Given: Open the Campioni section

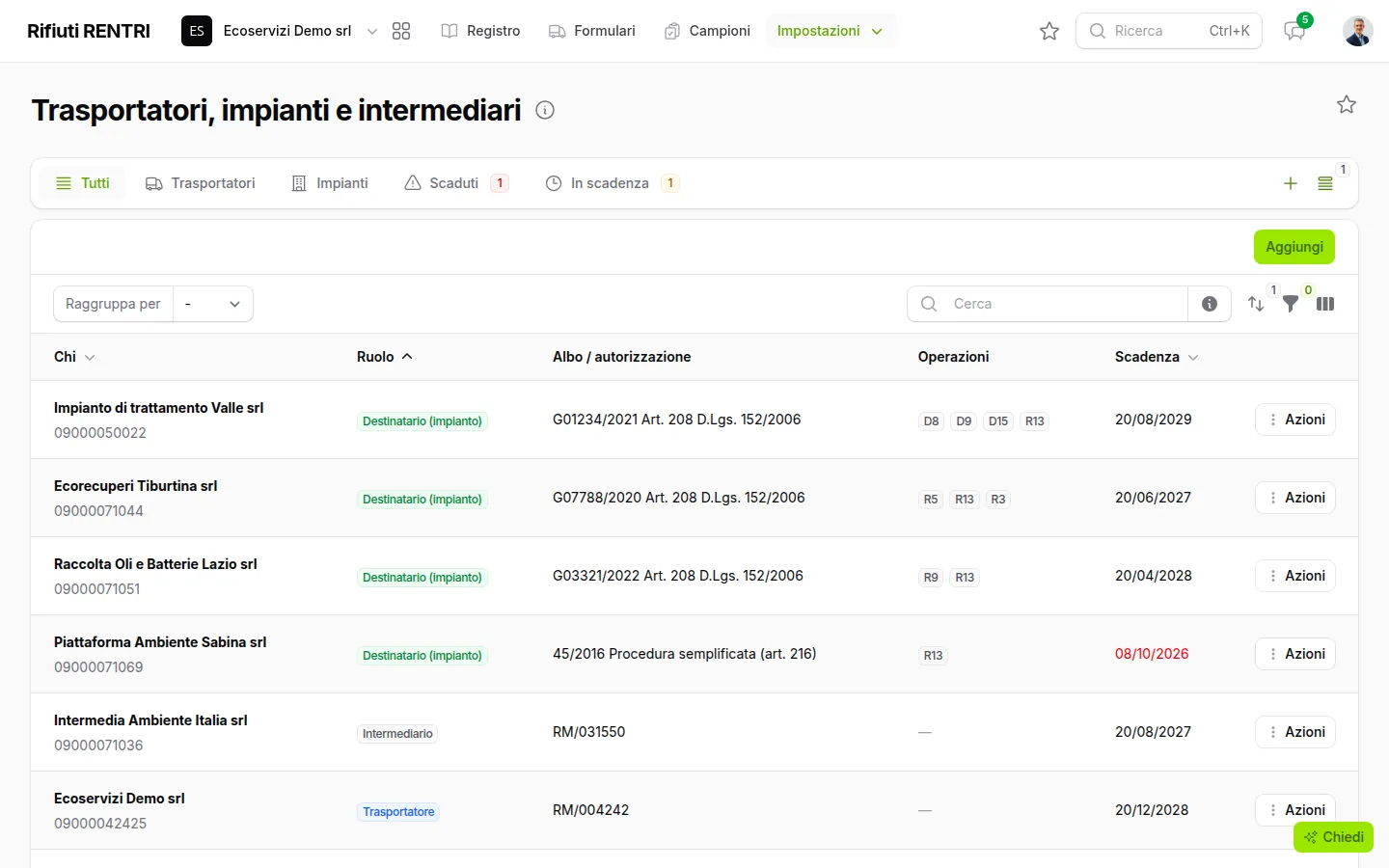Looking at the screenshot, I should coord(707,31).
